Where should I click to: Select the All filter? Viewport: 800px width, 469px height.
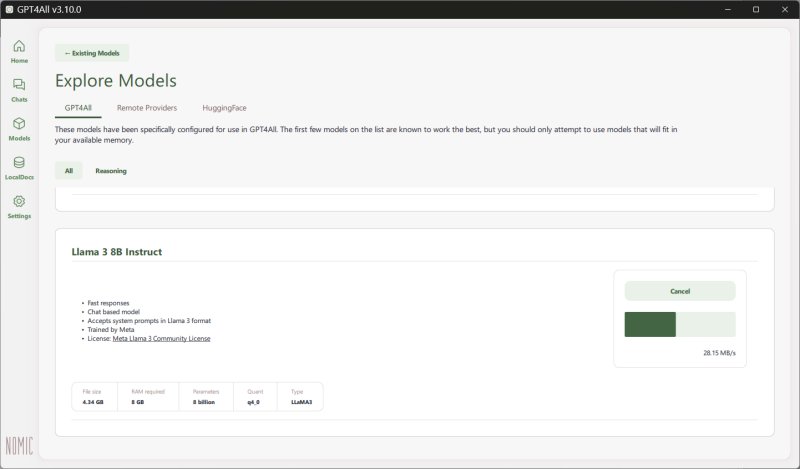point(69,171)
